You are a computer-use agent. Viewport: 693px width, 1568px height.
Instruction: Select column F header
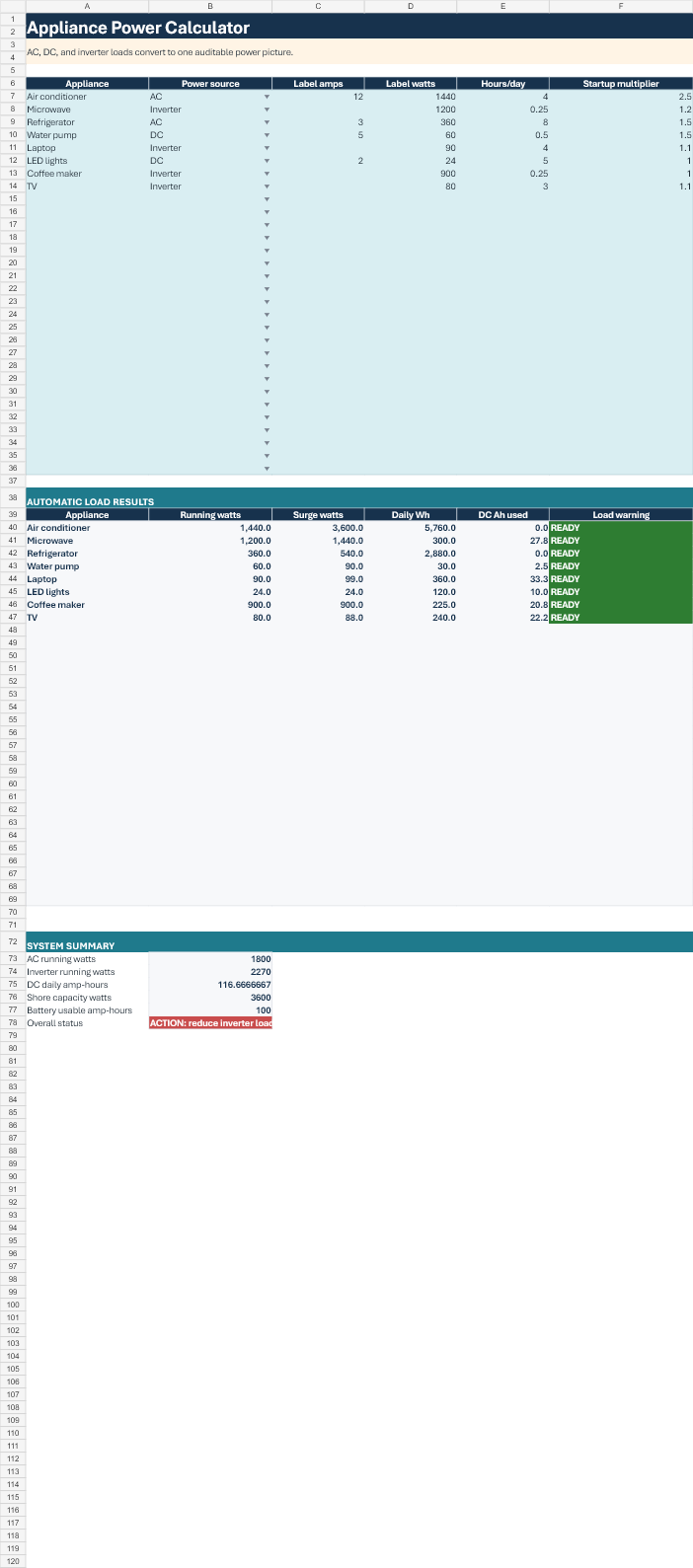click(621, 6)
